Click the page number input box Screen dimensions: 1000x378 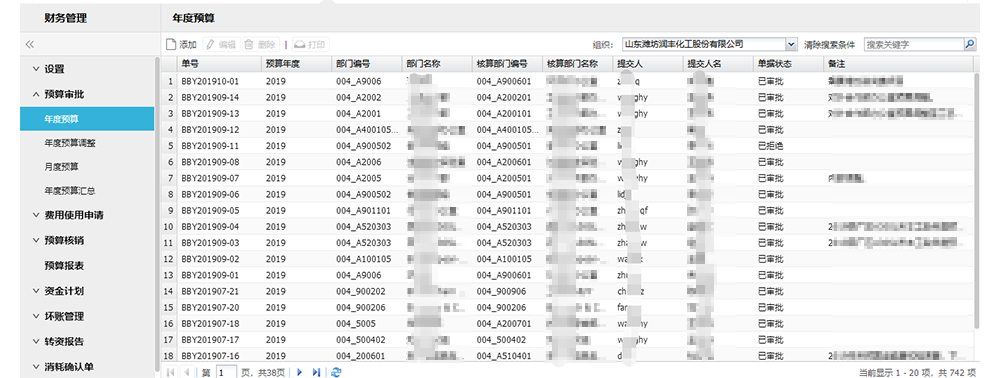pos(226,372)
